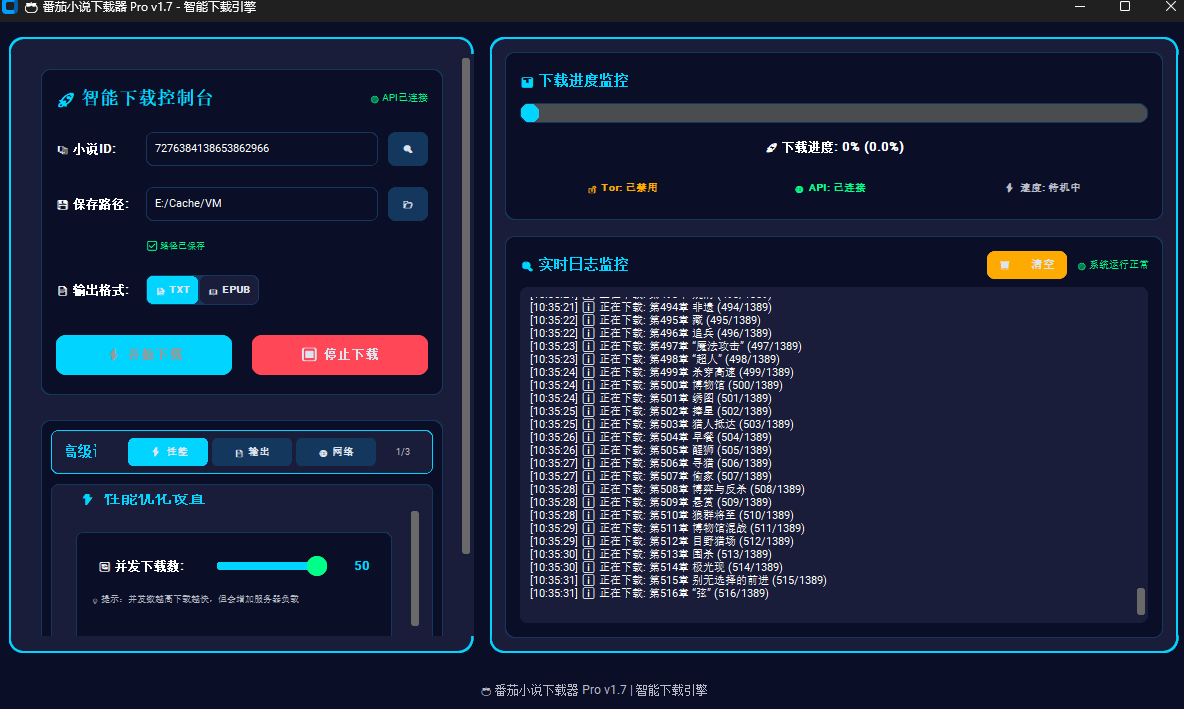Click the magnifier icon beside 实时日志监控
The image size is (1184, 709).
(527, 266)
